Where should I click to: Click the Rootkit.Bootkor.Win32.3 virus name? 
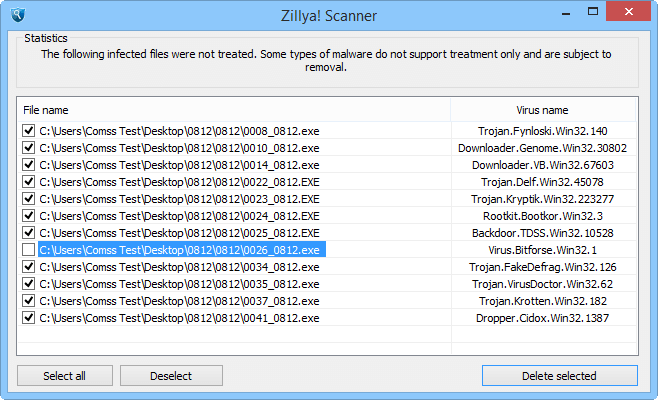click(543, 216)
